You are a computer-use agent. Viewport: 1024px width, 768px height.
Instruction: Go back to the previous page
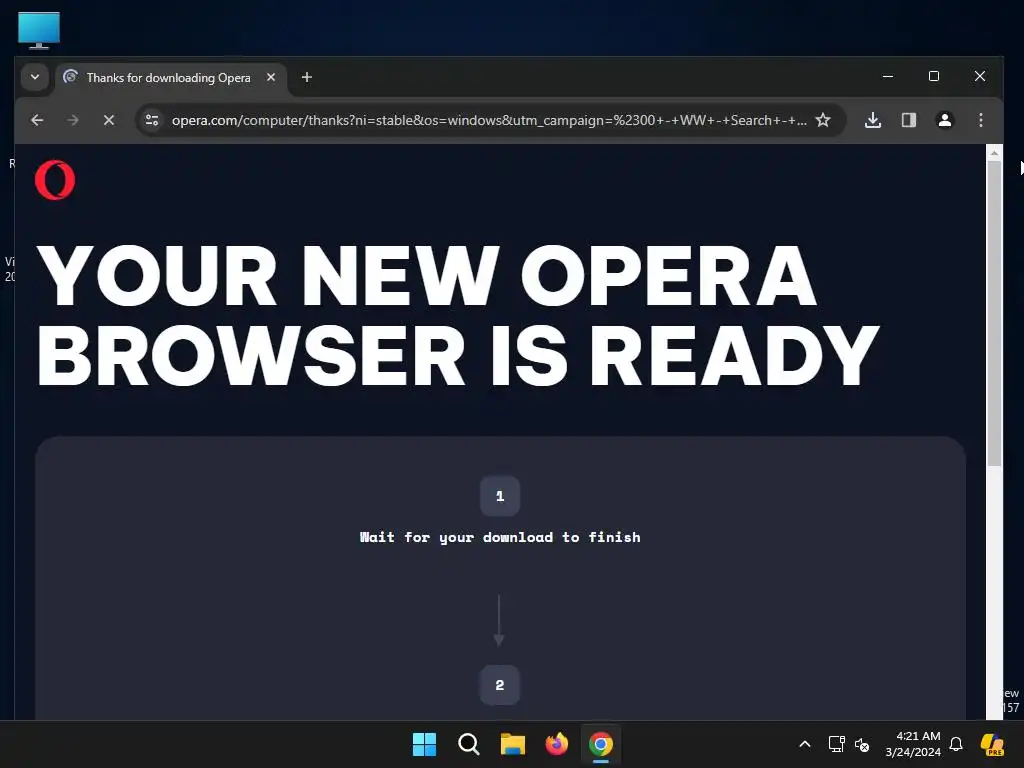[x=37, y=120]
